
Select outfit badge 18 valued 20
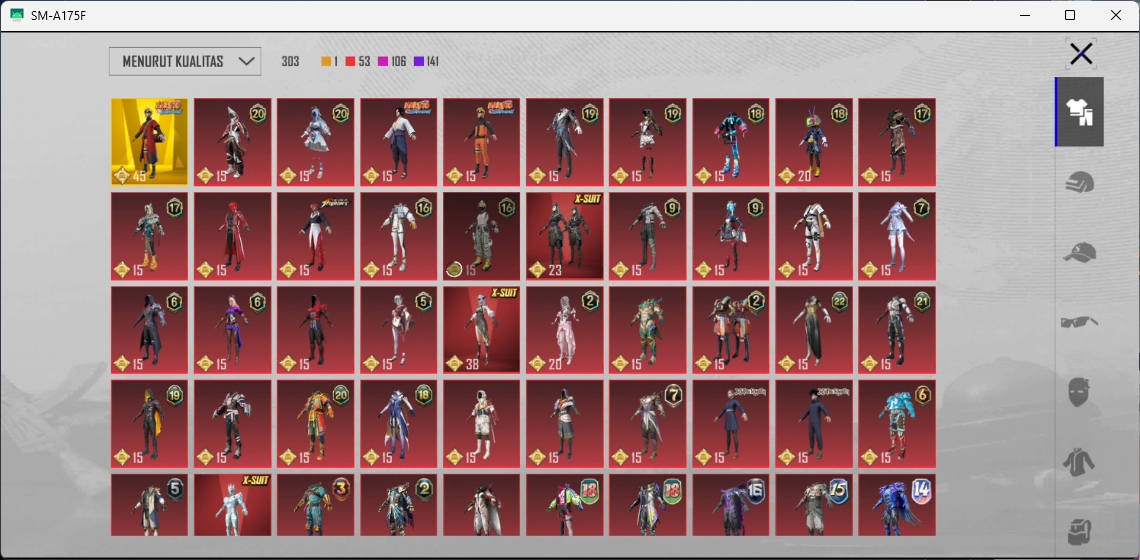[814, 142]
